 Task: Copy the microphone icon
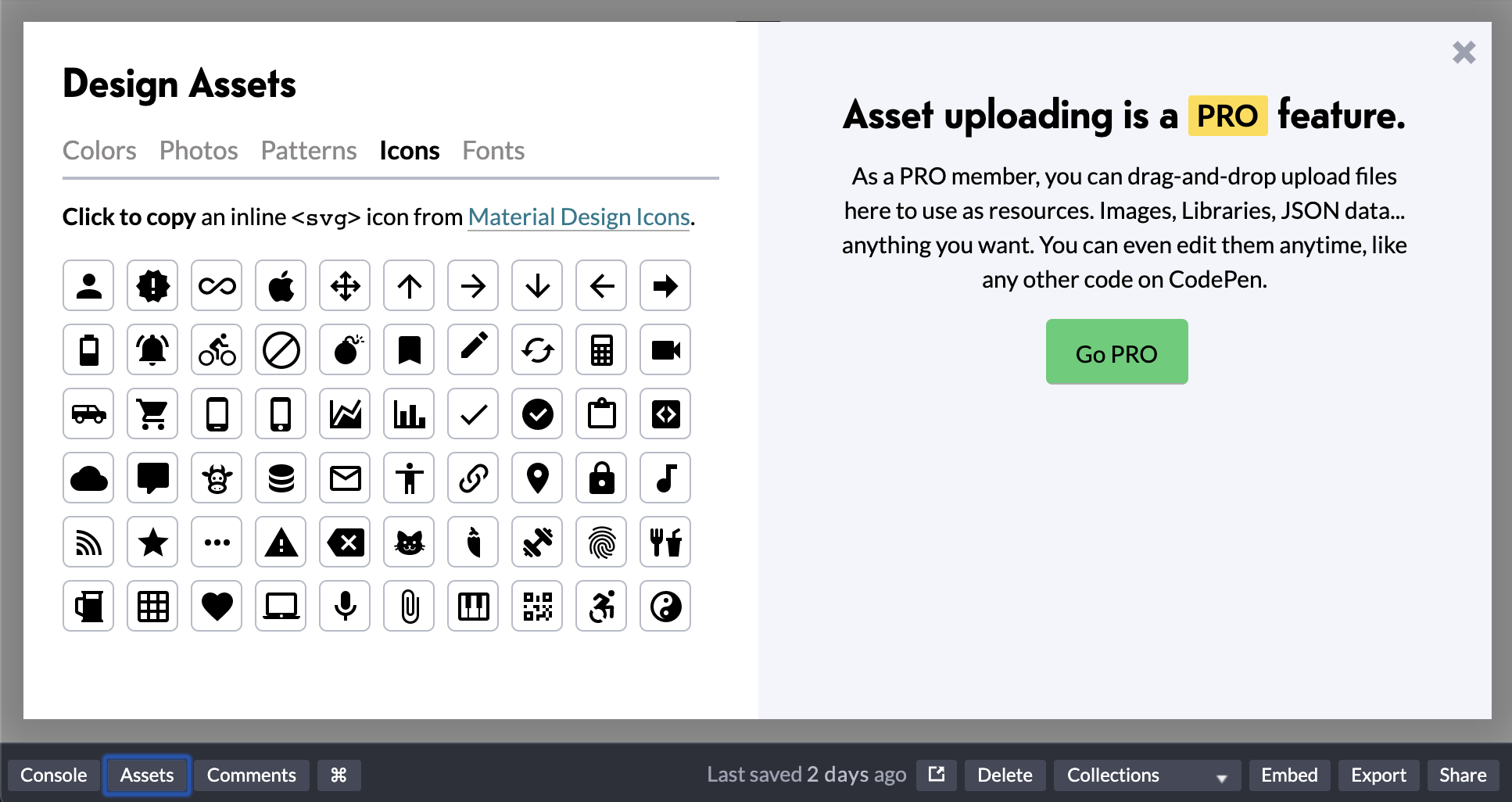point(345,606)
